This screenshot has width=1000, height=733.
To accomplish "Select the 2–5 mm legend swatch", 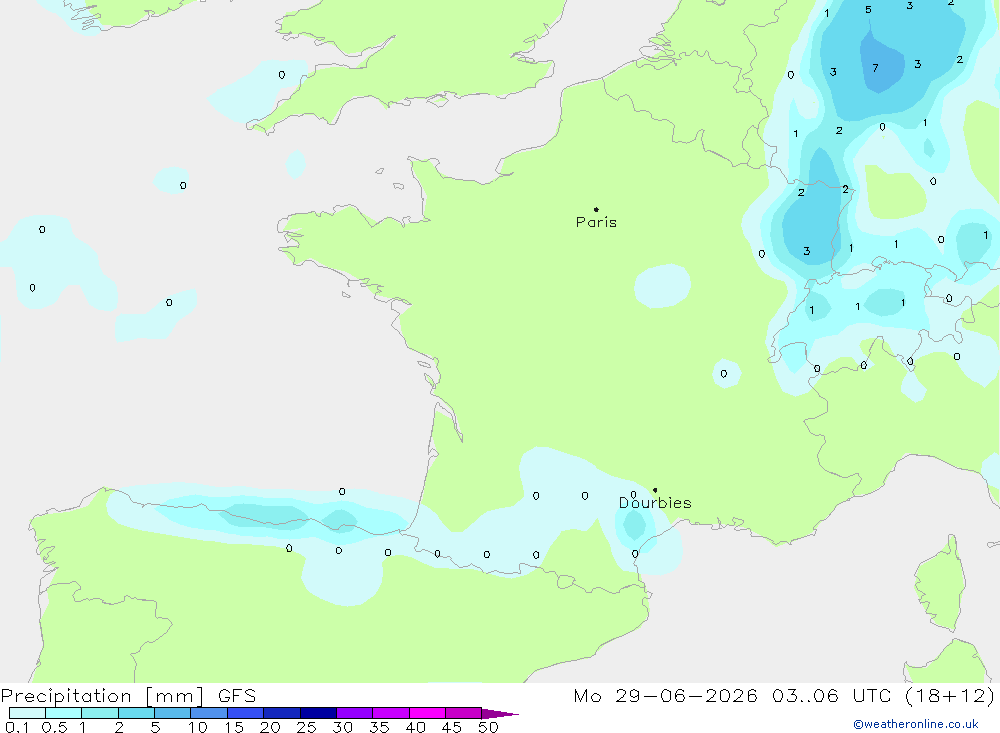I will 136,713.
